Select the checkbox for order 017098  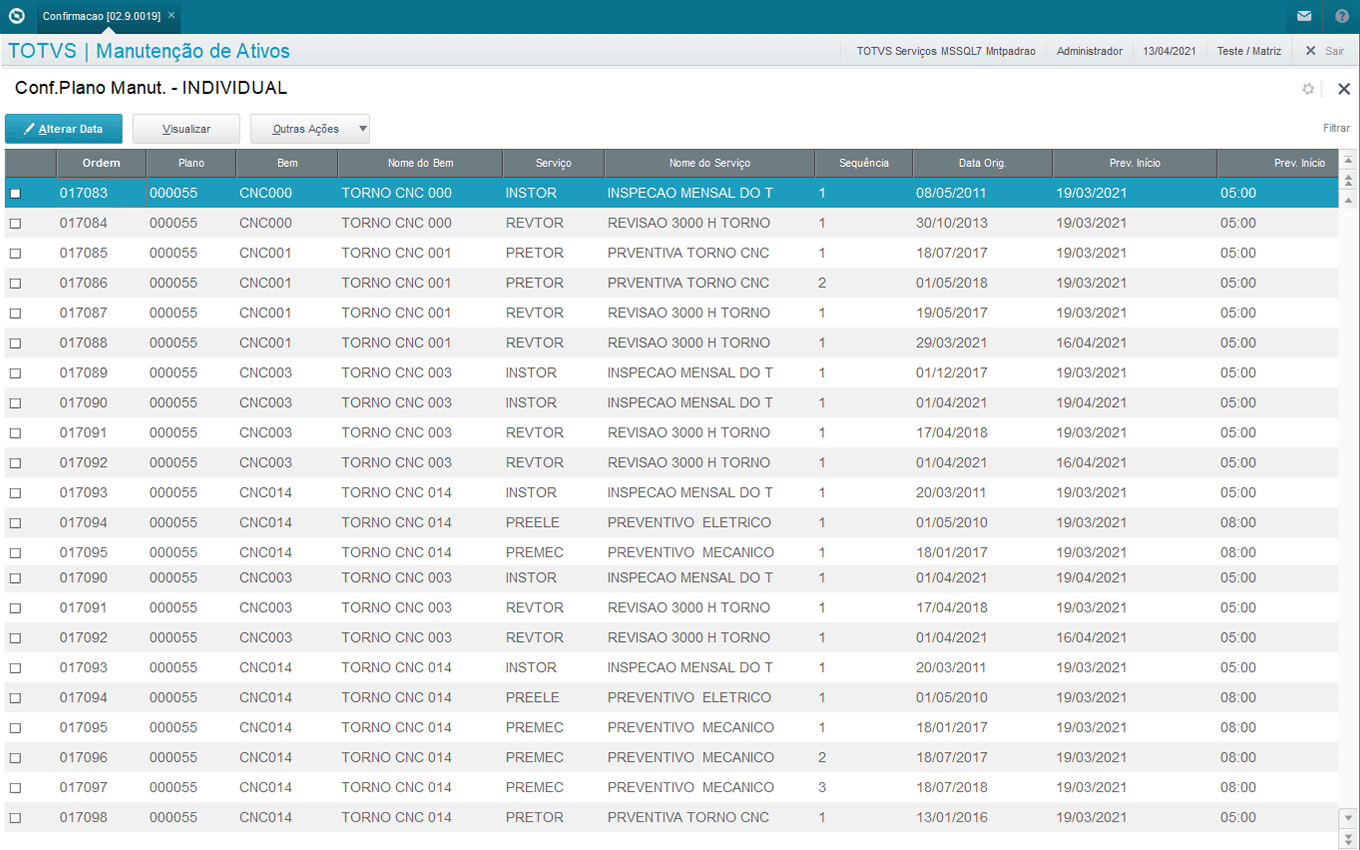click(x=15, y=818)
